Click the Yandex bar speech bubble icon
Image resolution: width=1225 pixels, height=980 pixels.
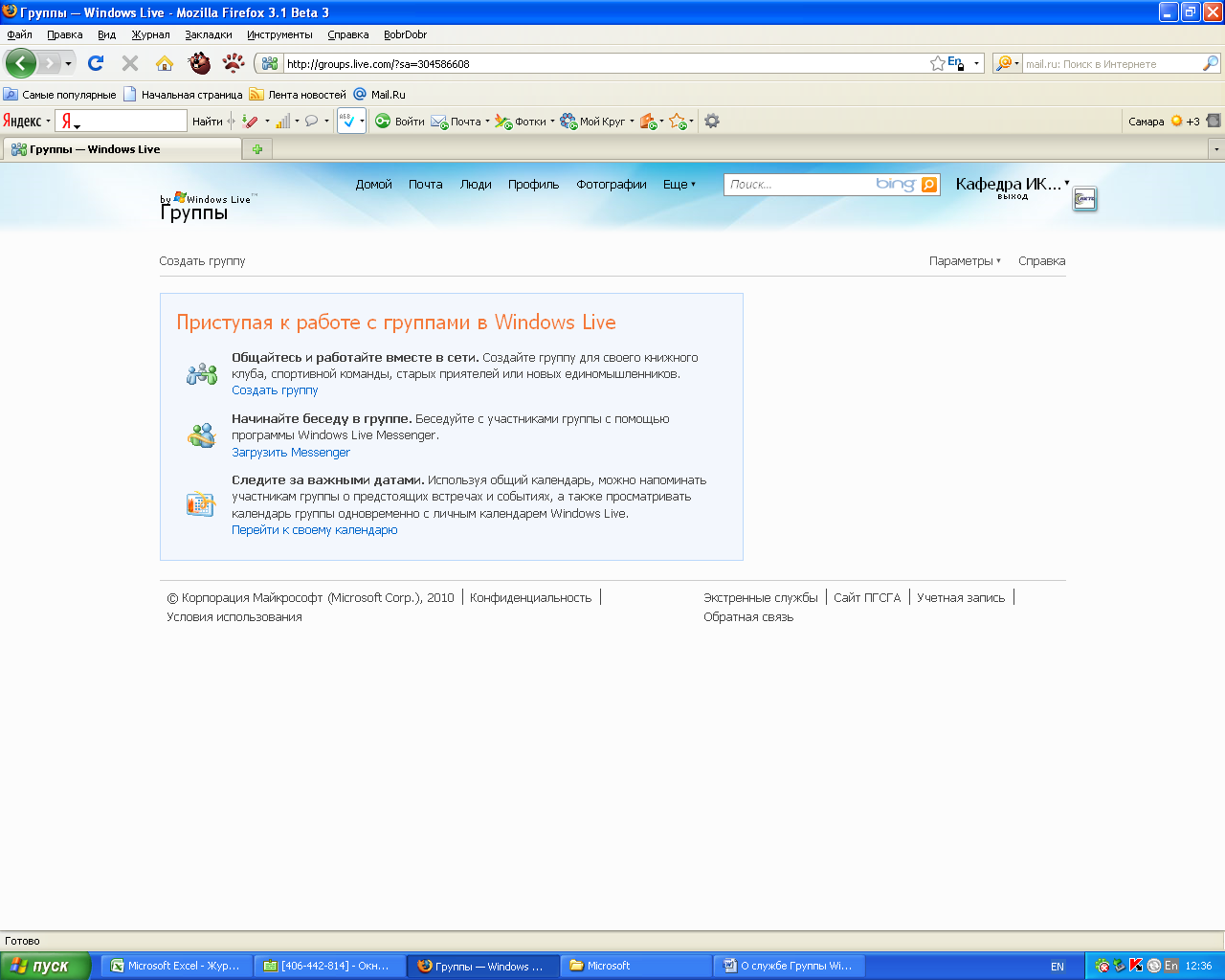[311, 122]
